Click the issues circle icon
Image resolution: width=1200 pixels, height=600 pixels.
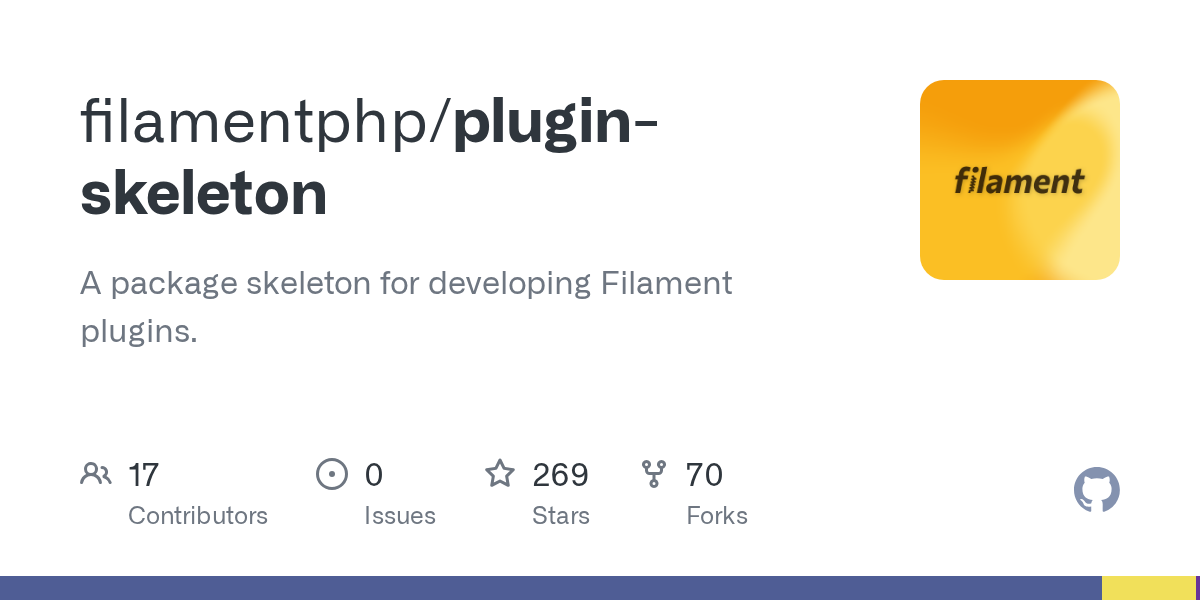[x=331, y=473]
